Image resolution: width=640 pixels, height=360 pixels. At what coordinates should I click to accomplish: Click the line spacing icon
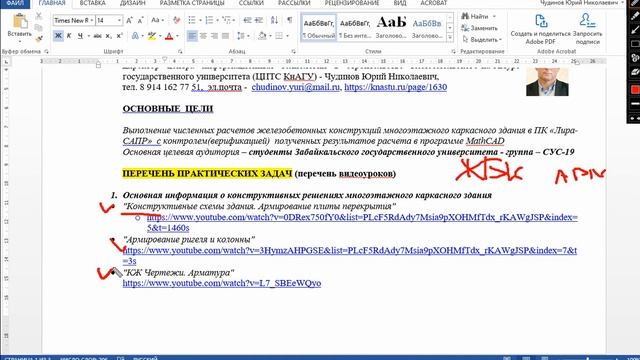241,36
